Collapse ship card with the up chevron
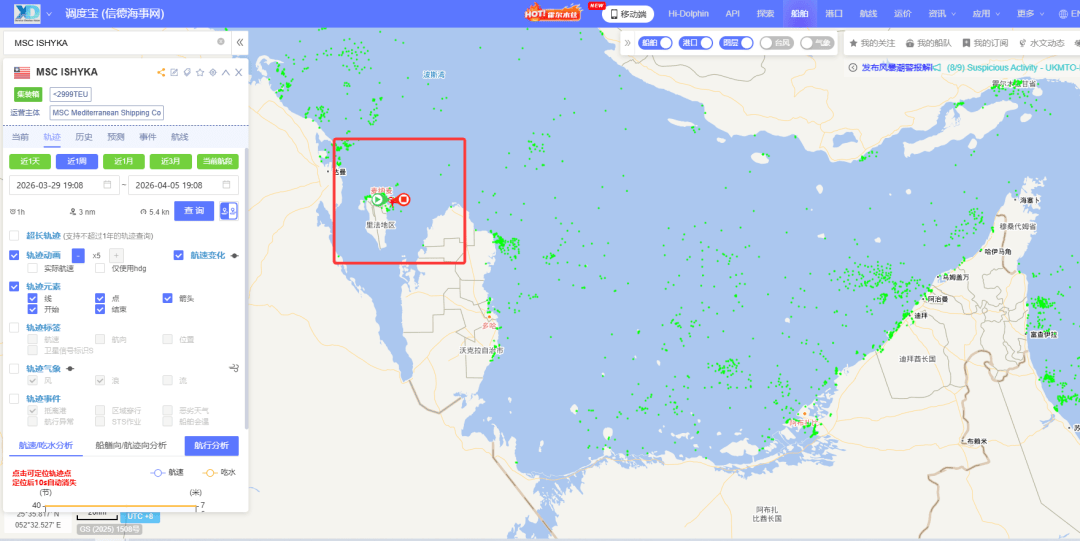The height and width of the screenshot is (541, 1080). coord(226,72)
